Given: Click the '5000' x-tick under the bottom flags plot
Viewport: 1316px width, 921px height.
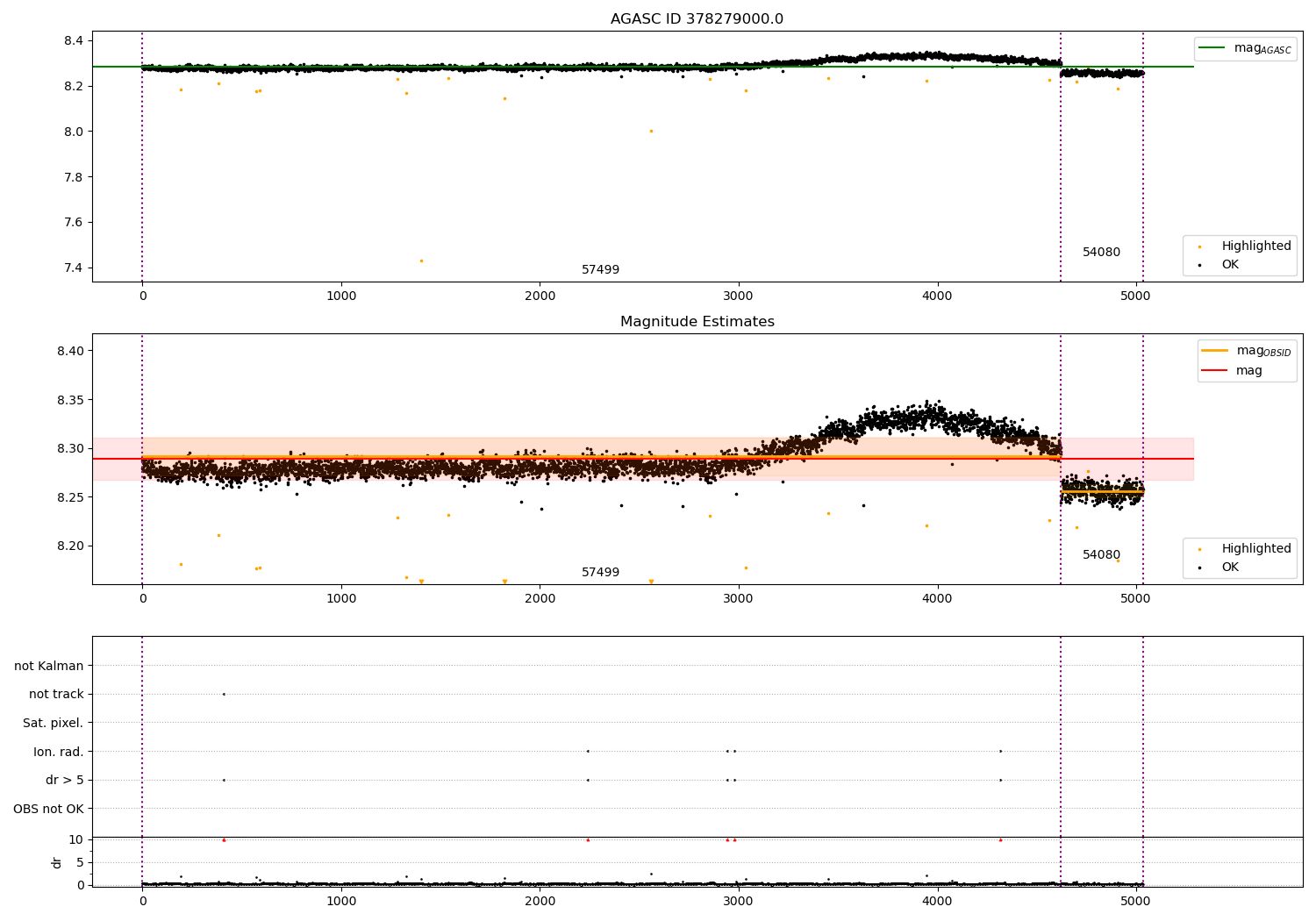Looking at the screenshot, I should 1136,902.
